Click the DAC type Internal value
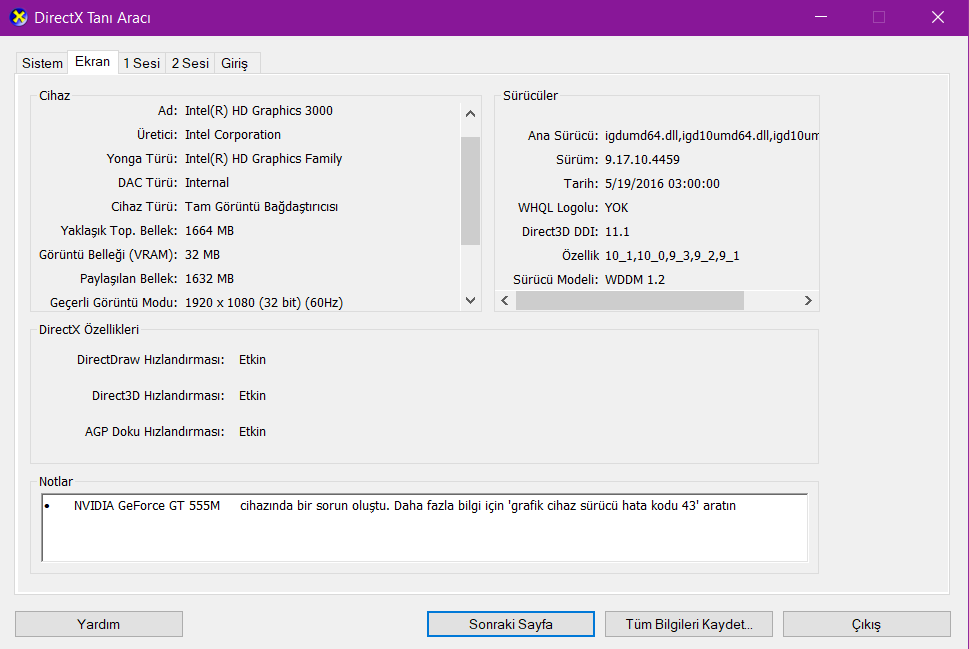Screen dimensions: 969x649 [x=207, y=183]
